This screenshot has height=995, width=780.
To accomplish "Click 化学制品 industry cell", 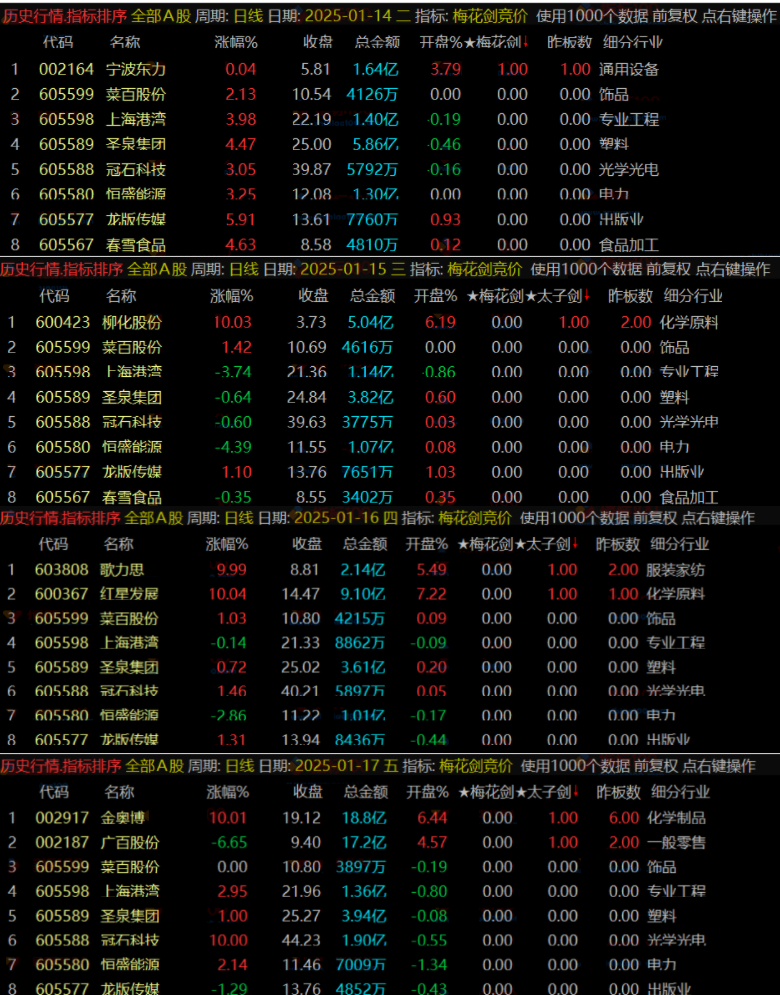I will click(676, 818).
